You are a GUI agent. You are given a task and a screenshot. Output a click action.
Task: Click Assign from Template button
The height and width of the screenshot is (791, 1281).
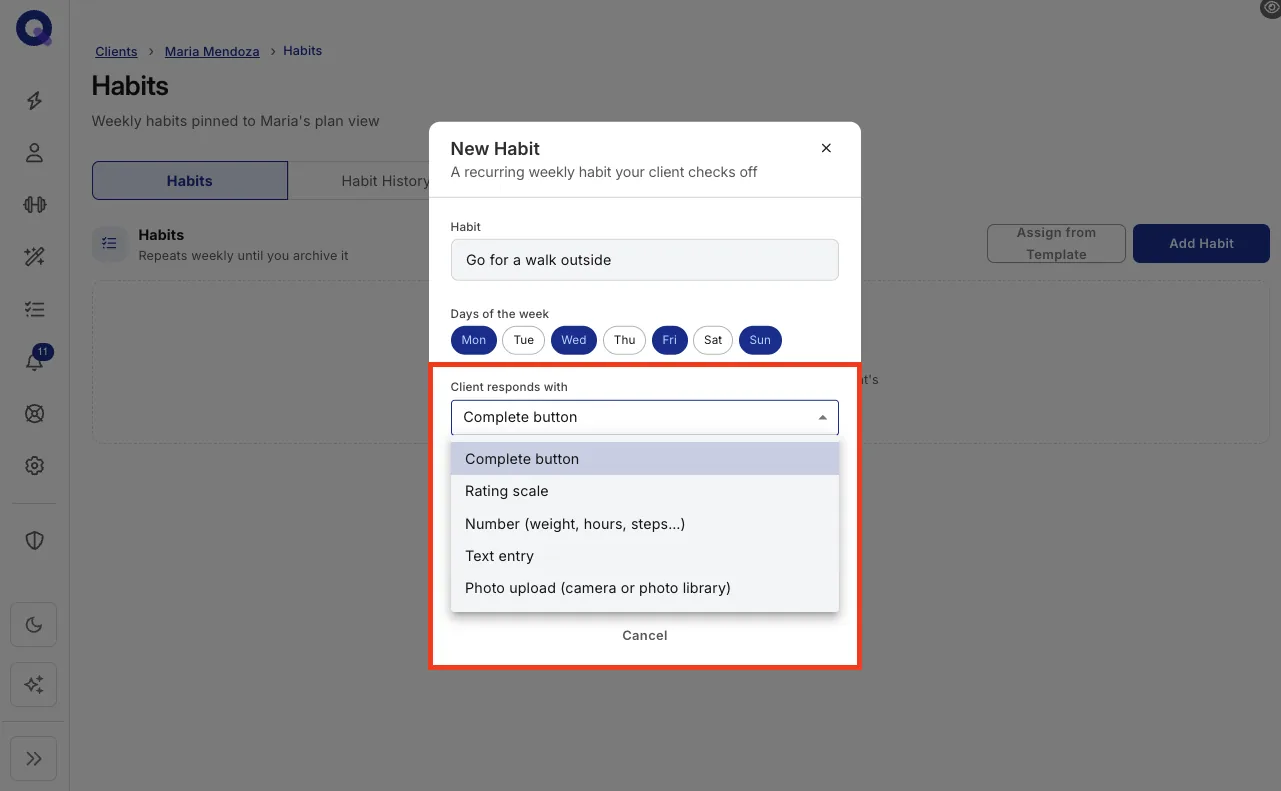[x=1056, y=243]
